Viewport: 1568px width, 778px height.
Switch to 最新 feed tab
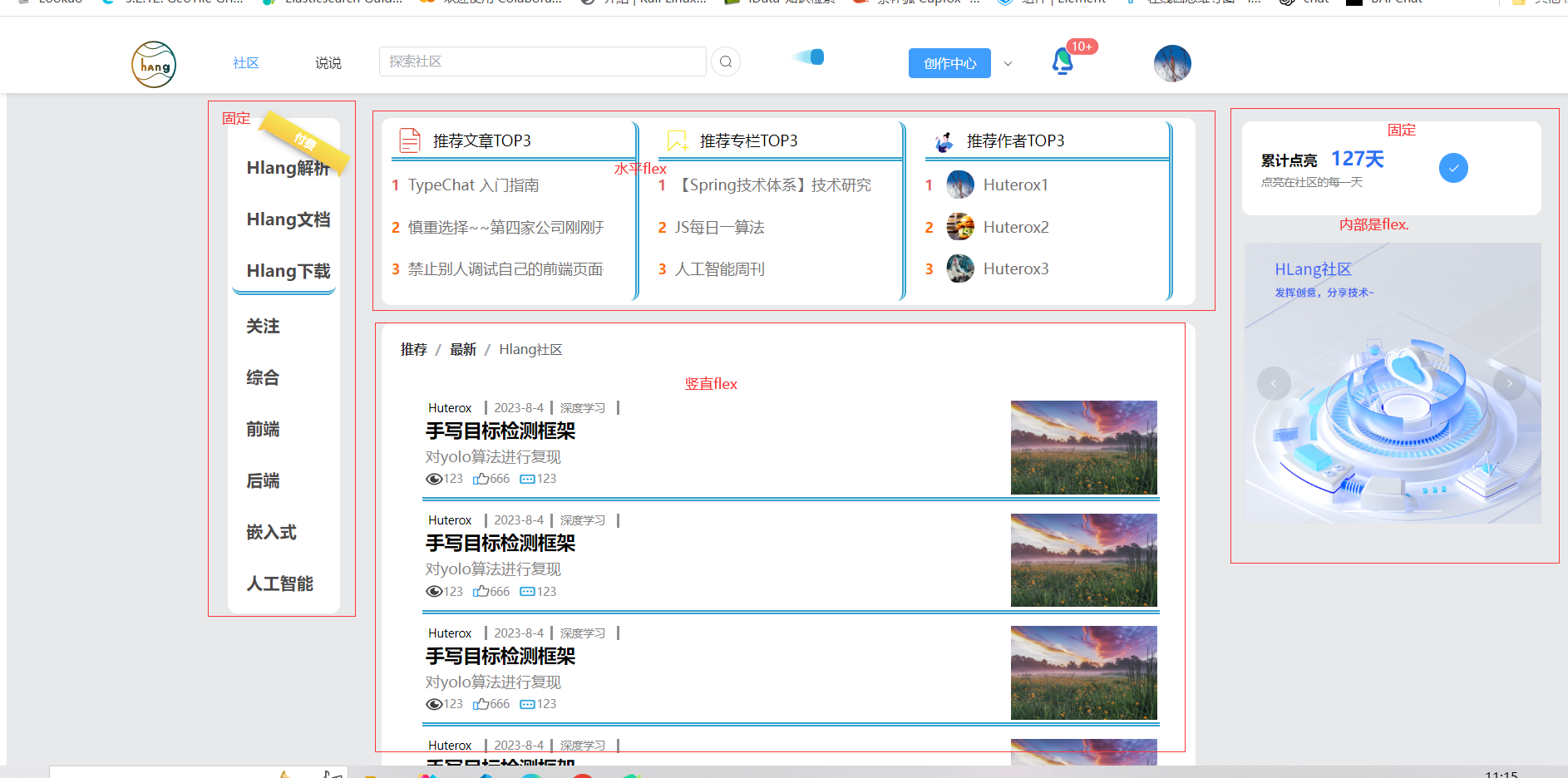(463, 350)
